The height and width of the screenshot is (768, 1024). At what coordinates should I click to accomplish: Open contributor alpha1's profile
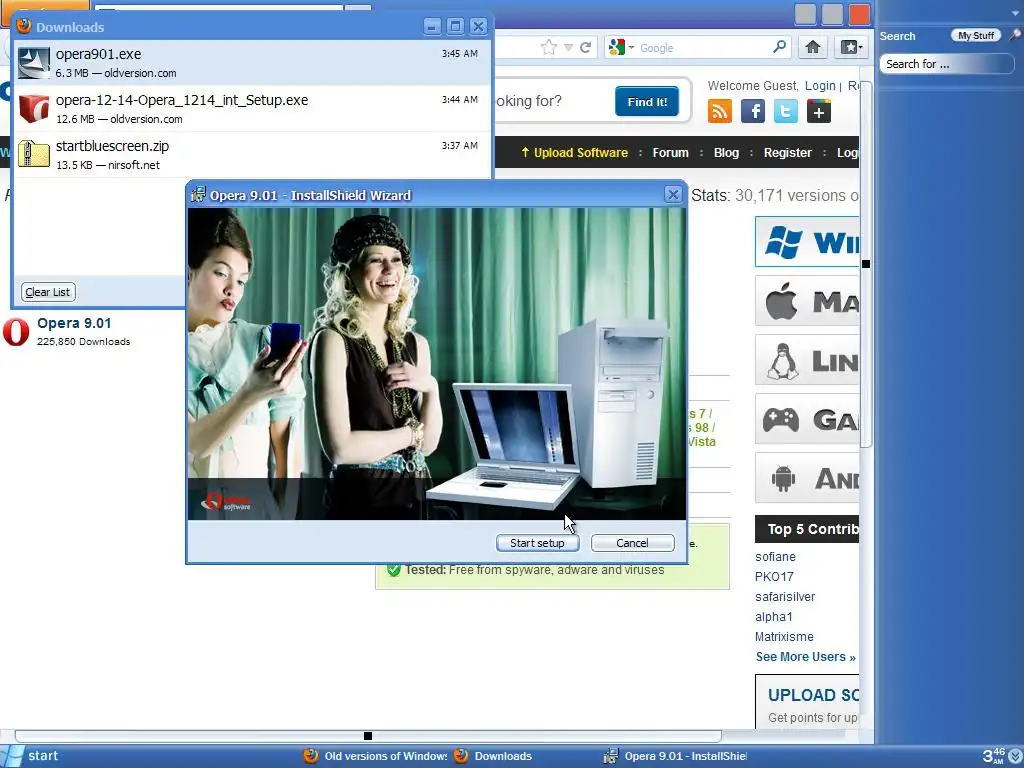773,616
